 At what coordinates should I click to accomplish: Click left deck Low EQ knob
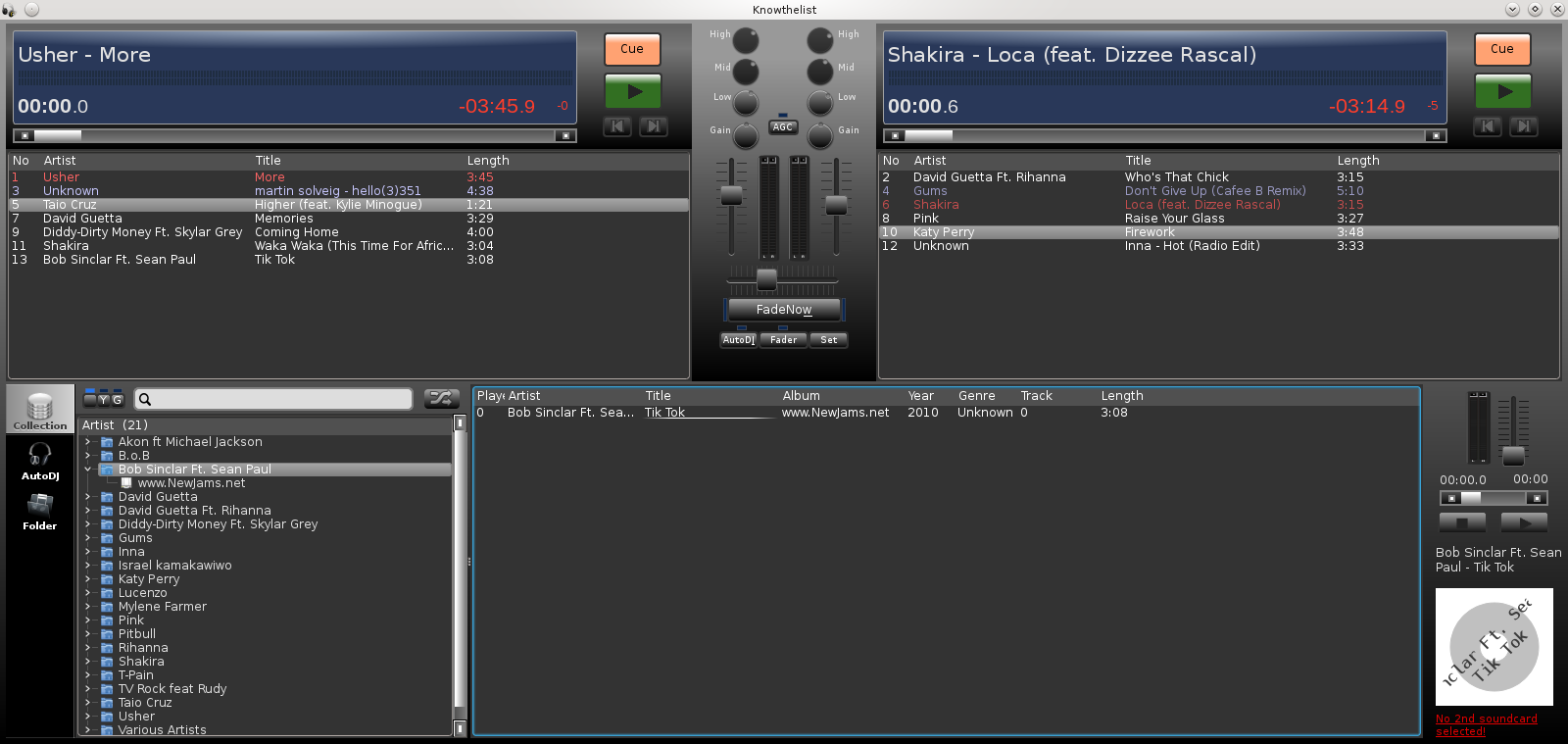[746, 103]
